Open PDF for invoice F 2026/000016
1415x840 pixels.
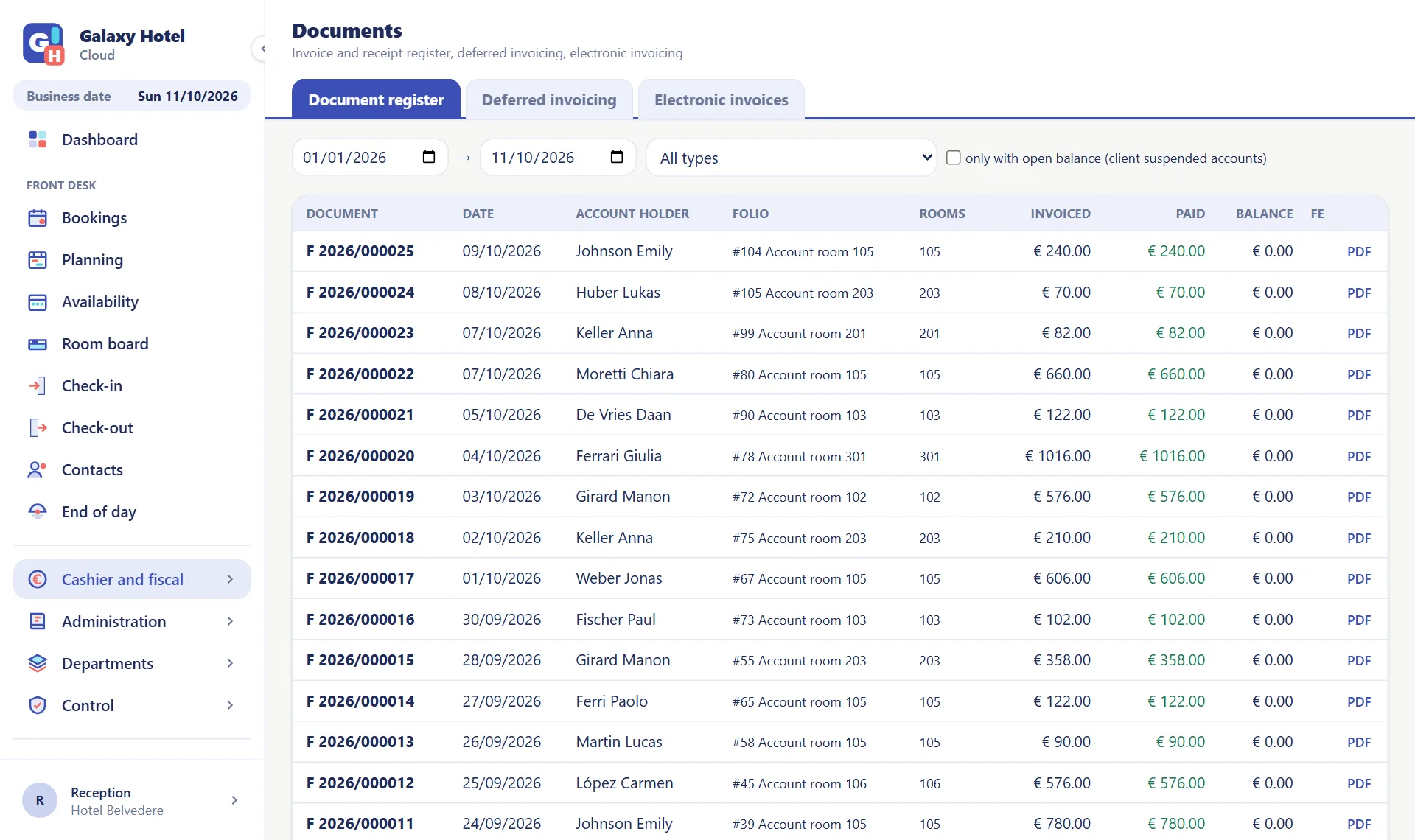point(1358,620)
